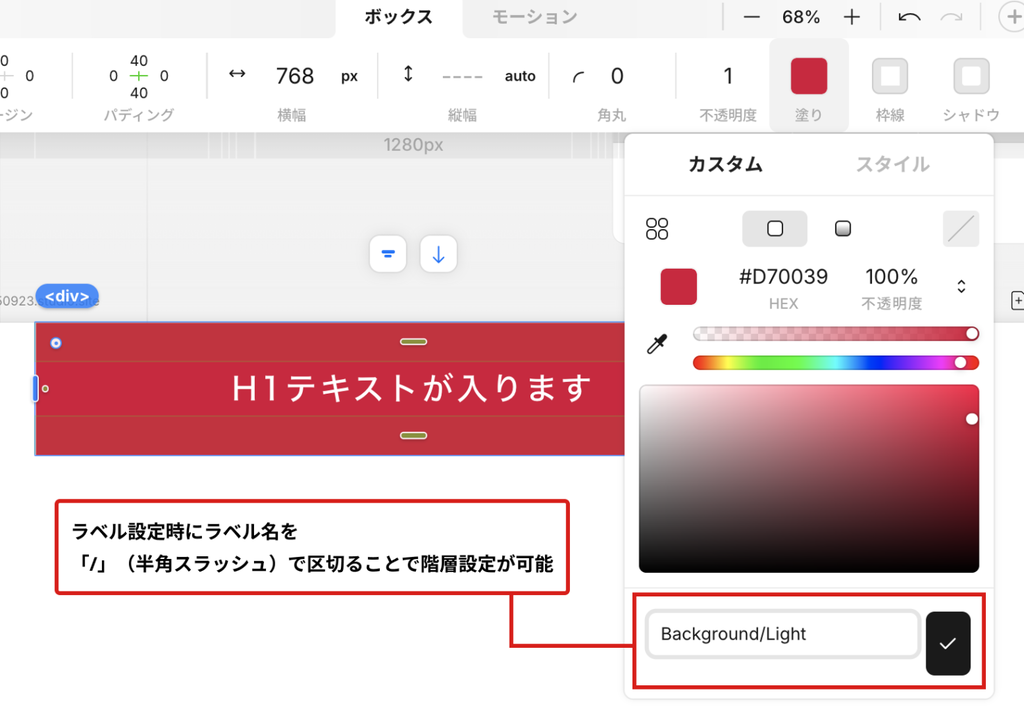Viewport: 1024px width, 711px height.
Task: Click the blue align icon button
Action: pos(388,254)
